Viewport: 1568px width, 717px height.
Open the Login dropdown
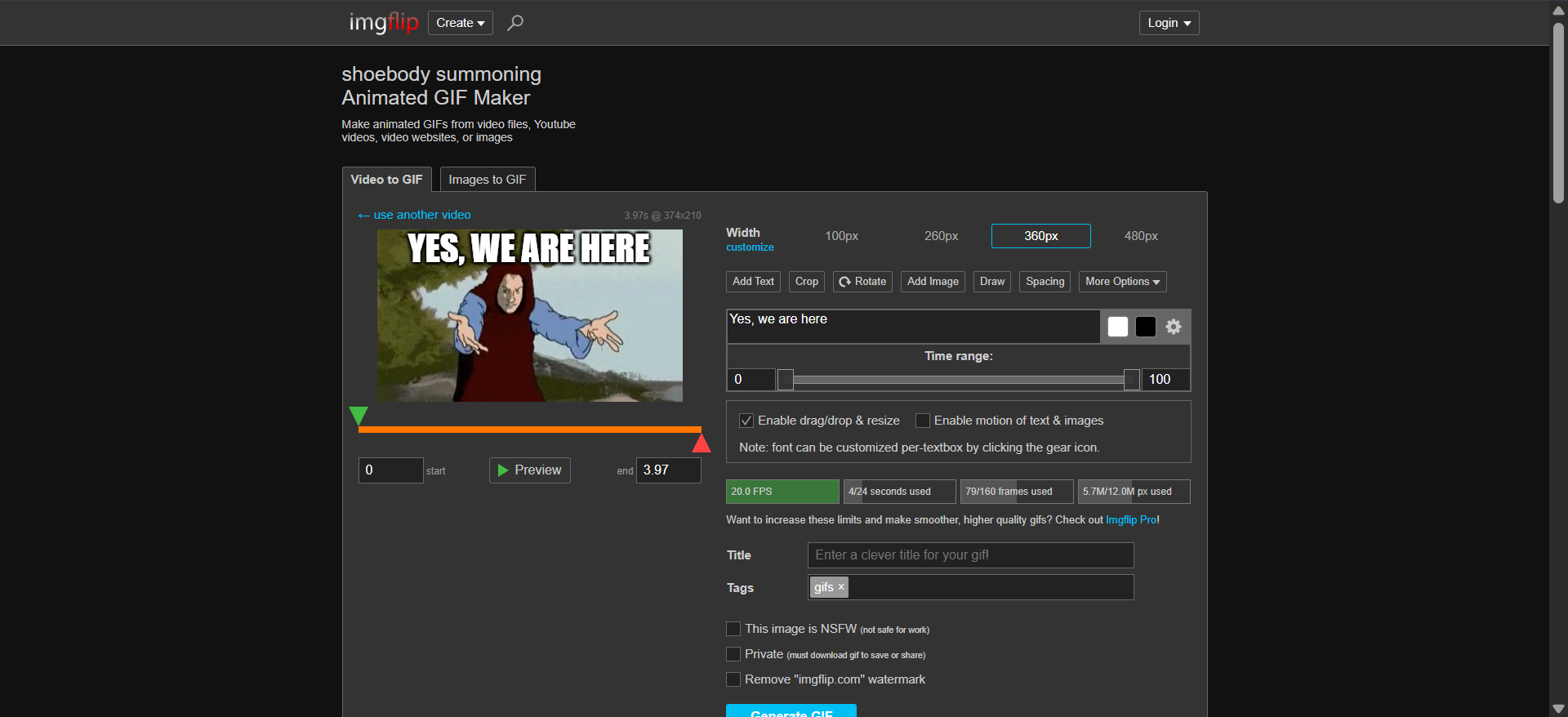pyautogui.click(x=1169, y=23)
